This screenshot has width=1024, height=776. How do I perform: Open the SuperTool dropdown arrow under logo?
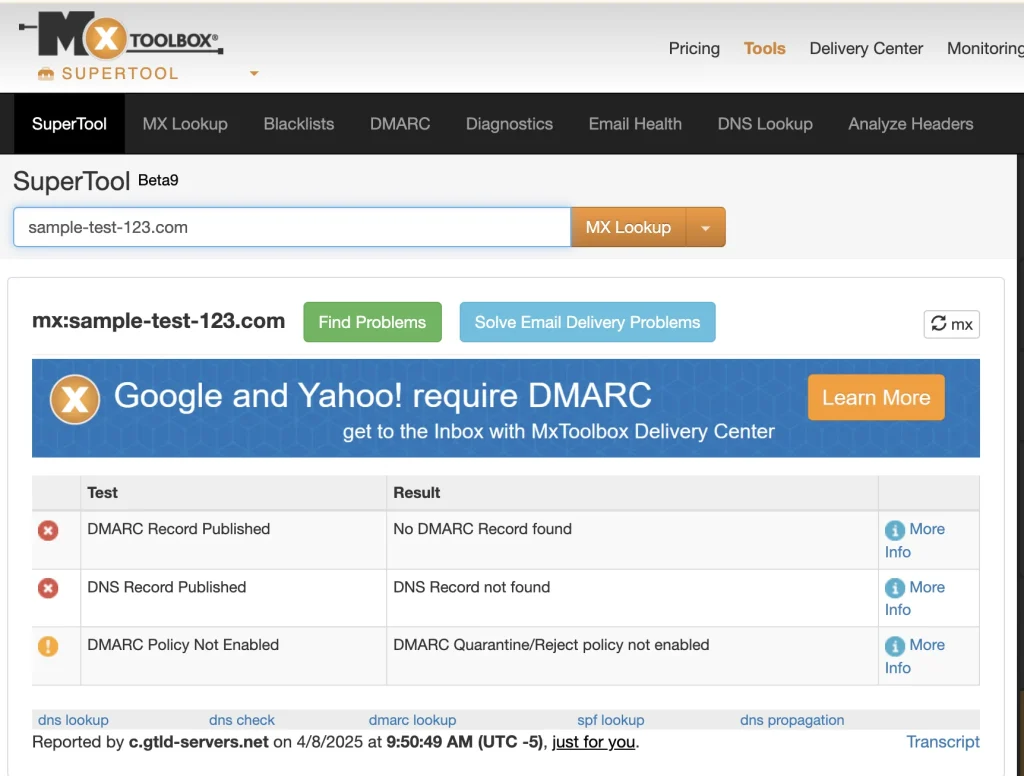point(254,73)
